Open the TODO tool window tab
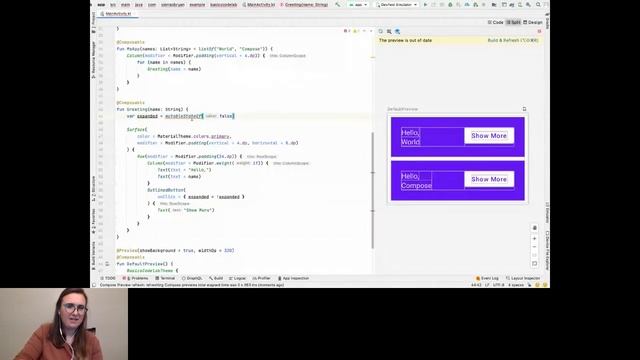640x360 pixels. pyautogui.click(x=108, y=278)
